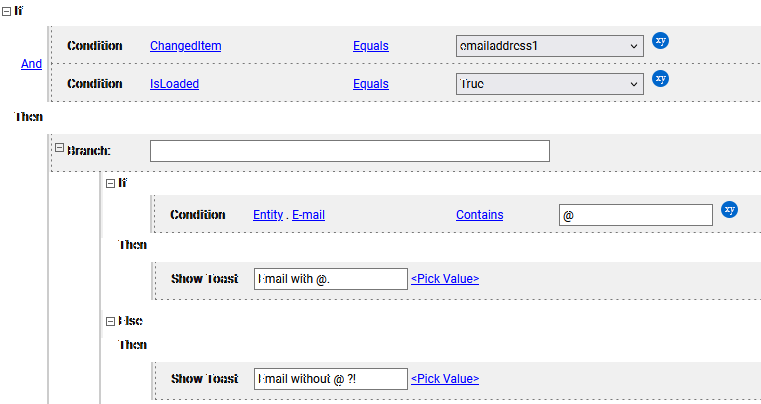
Task: Click Equals operator for IsLoaded condition
Action: point(370,84)
